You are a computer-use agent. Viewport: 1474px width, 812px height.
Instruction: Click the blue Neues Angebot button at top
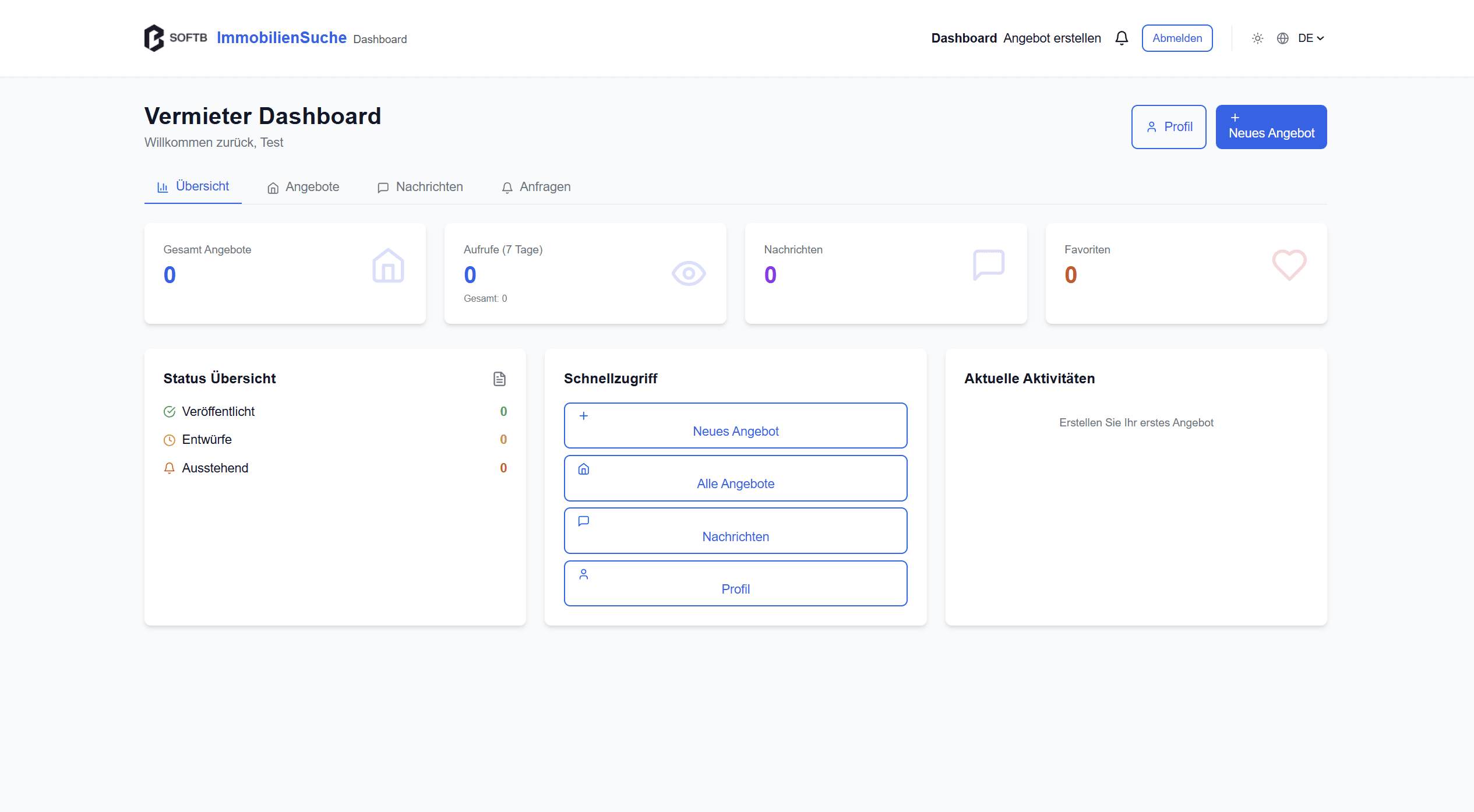[x=1271, y=127]
